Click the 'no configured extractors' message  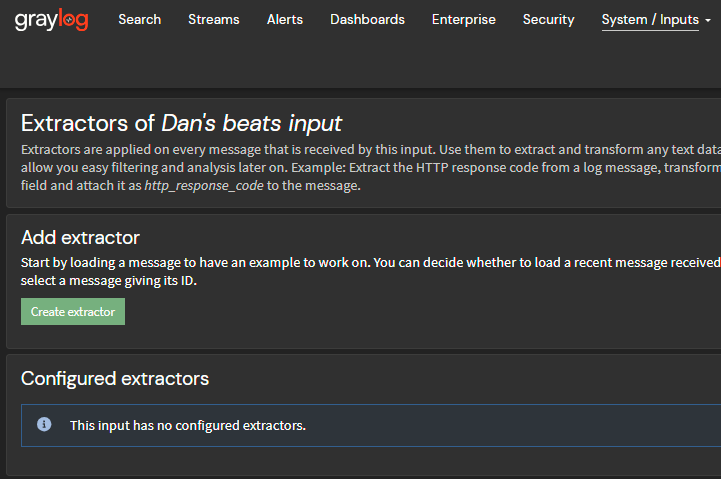click(187, 426)
